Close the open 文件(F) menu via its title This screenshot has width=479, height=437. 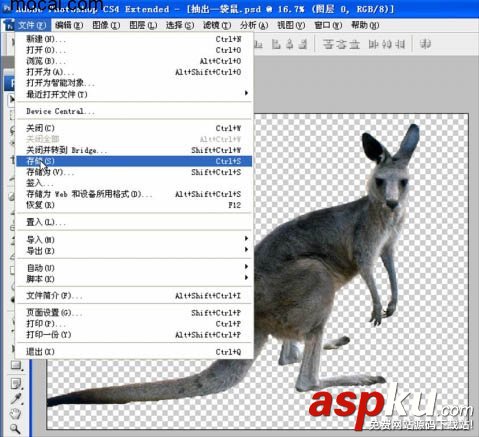pyautogui.click(x=32, y=25)
